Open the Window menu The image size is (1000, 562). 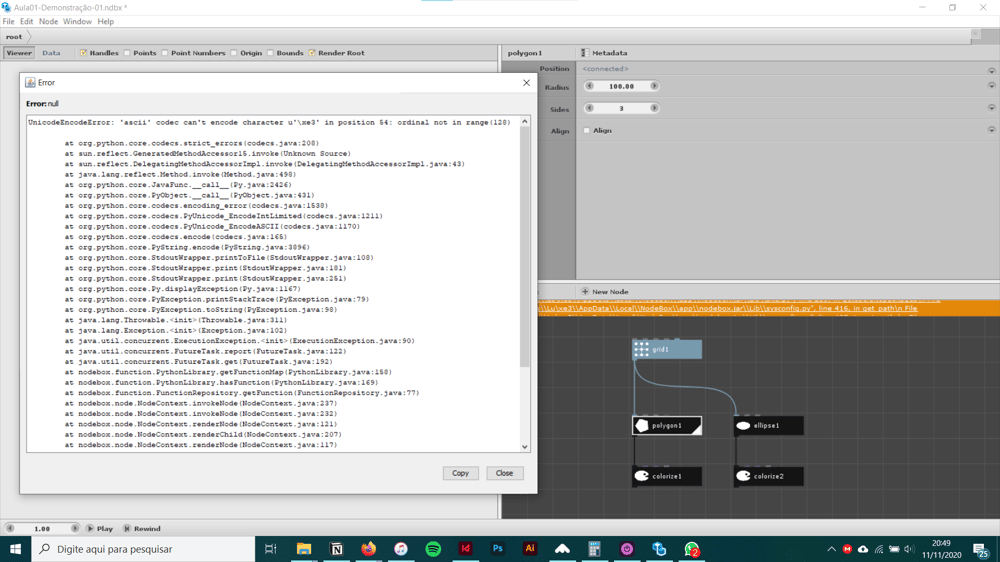pos(77,22)
